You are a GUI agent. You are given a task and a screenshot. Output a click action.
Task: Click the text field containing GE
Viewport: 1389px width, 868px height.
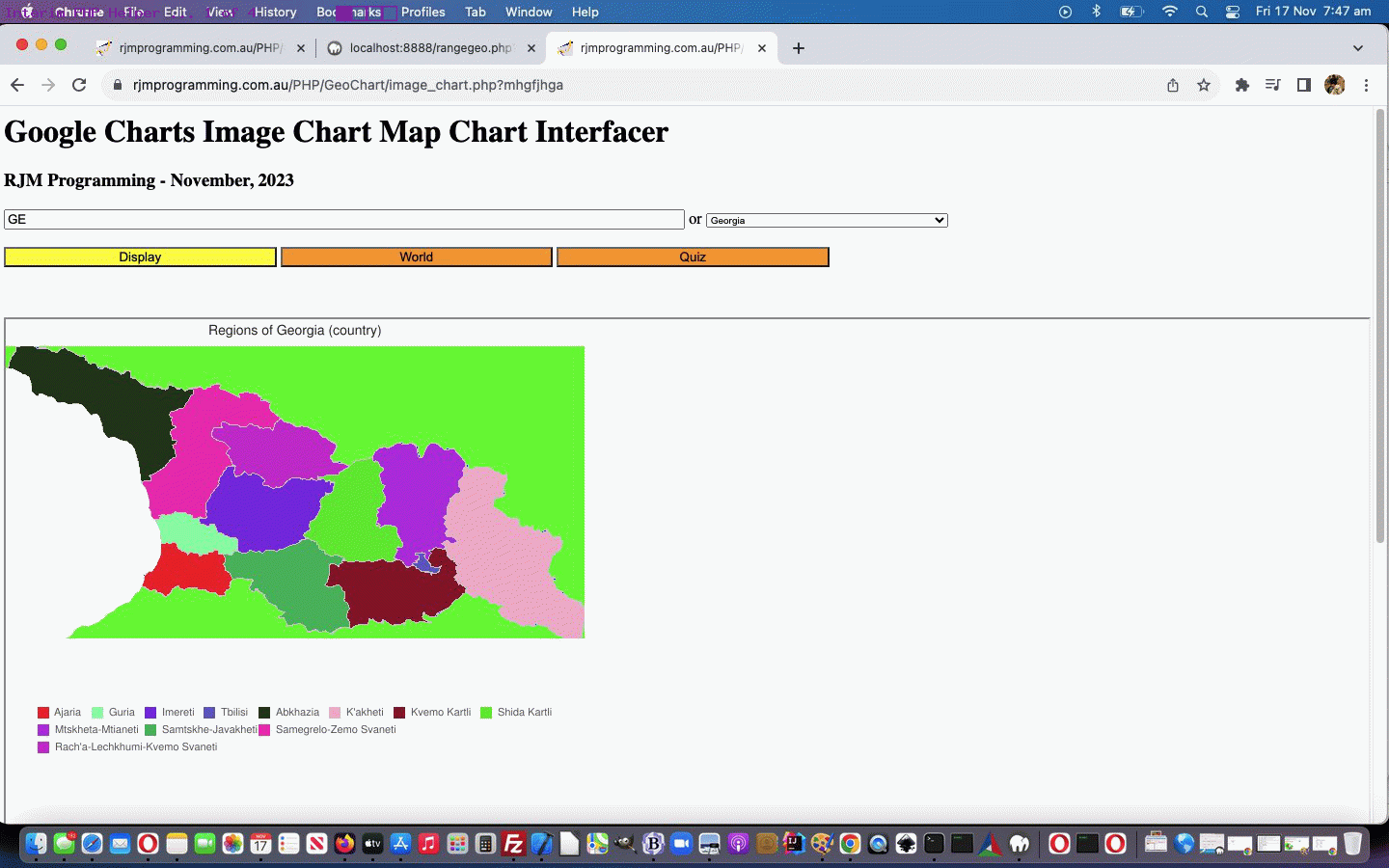coord(344,219)
